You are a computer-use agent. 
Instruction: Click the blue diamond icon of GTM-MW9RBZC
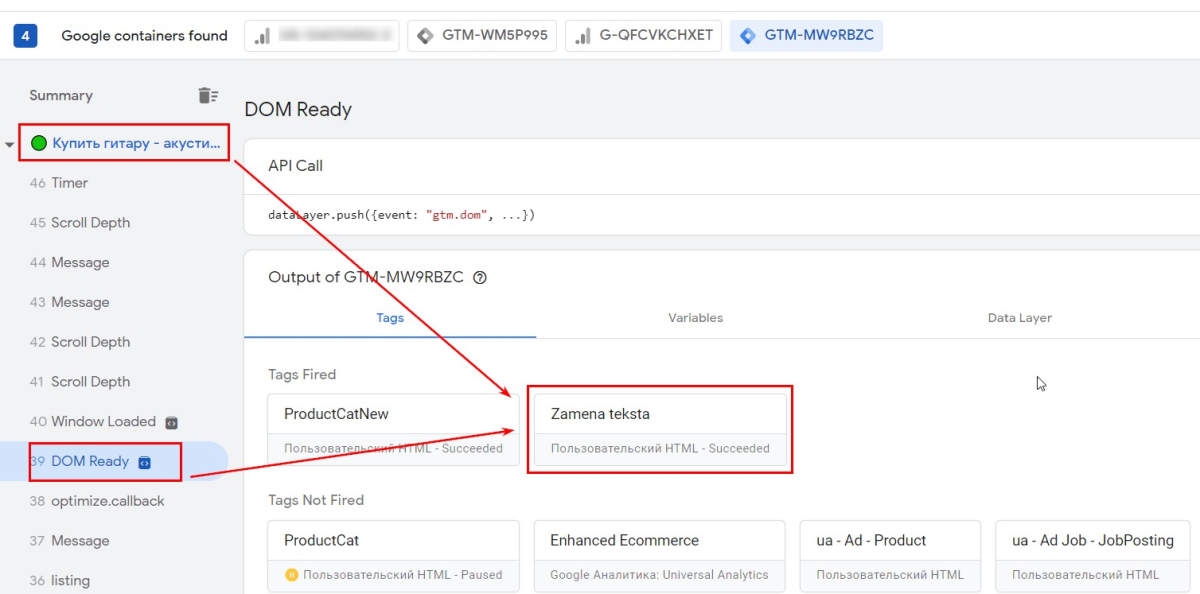pyautogui.click(x=748, y=36)
